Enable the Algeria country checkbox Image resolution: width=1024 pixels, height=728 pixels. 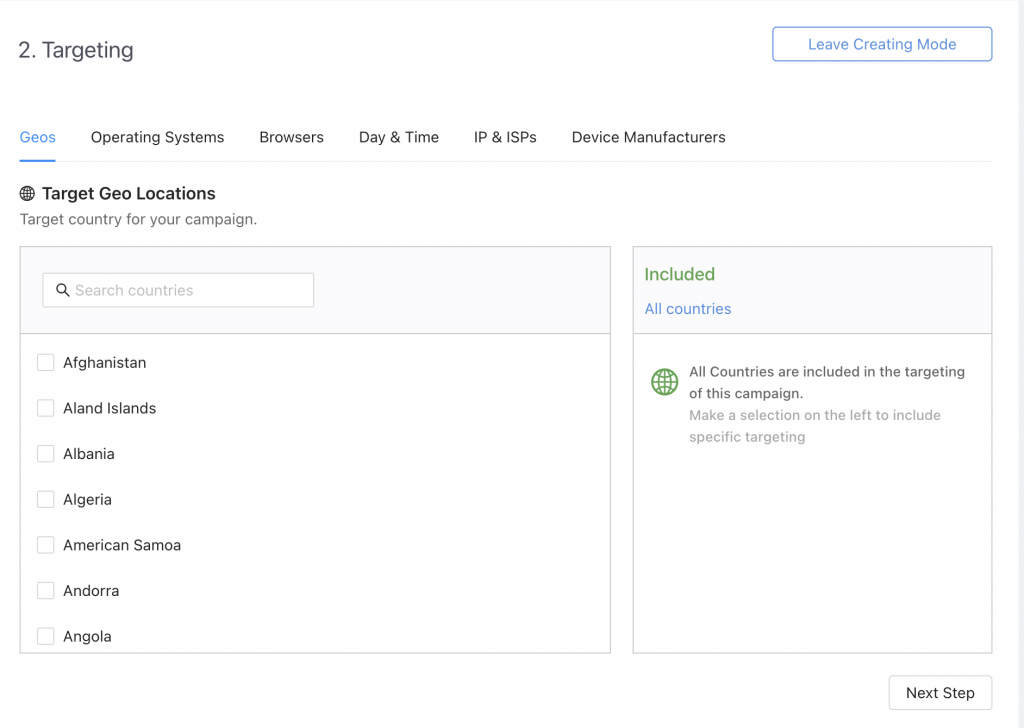(x=46, y=499)
